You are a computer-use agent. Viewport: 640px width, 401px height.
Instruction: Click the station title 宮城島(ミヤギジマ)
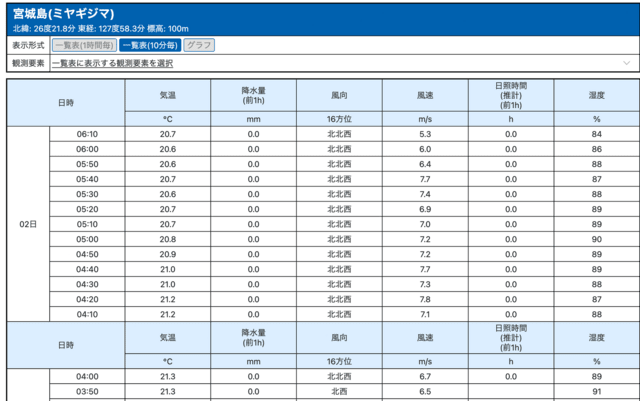(x=63, y=13)
